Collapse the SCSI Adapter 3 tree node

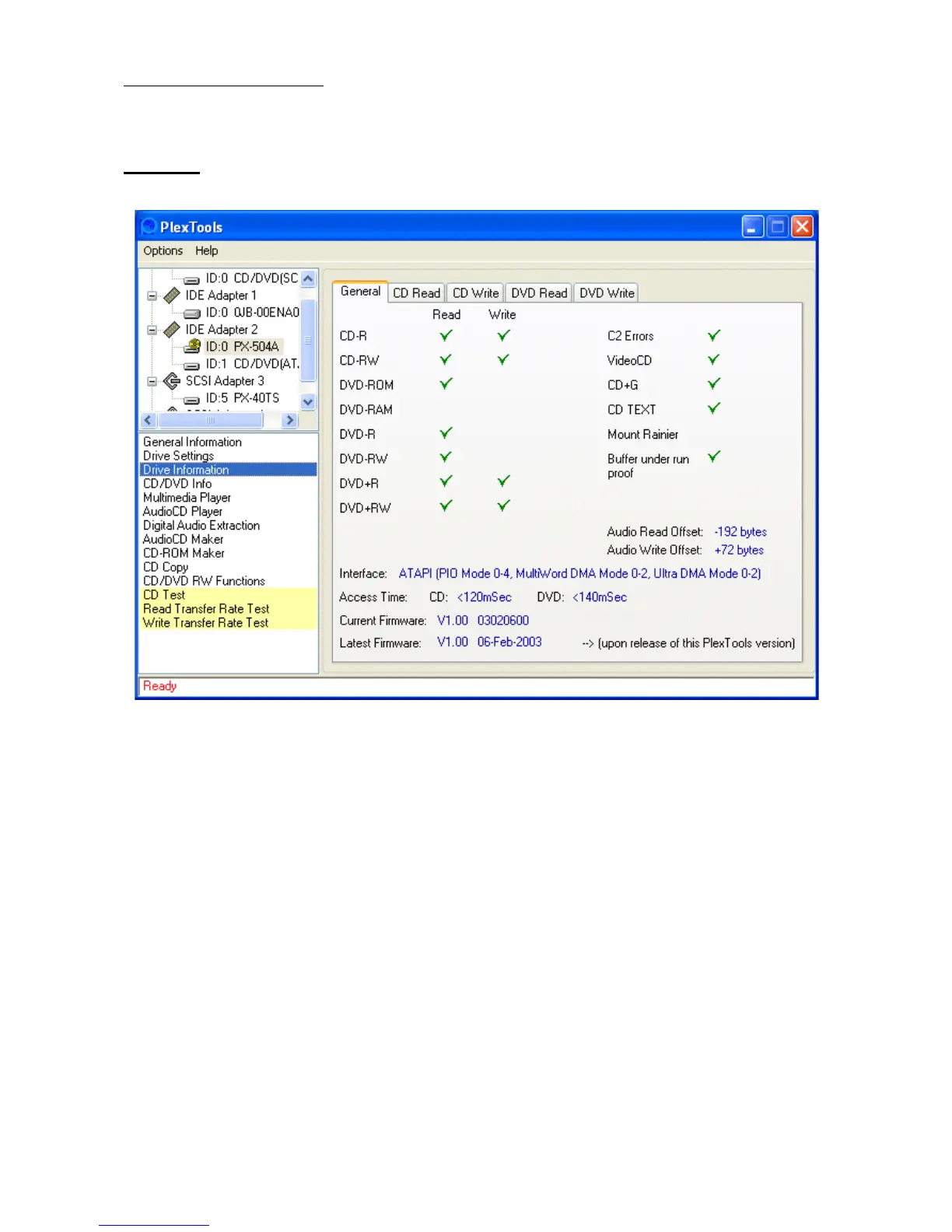pyautogui.click(x=152, y=381)
